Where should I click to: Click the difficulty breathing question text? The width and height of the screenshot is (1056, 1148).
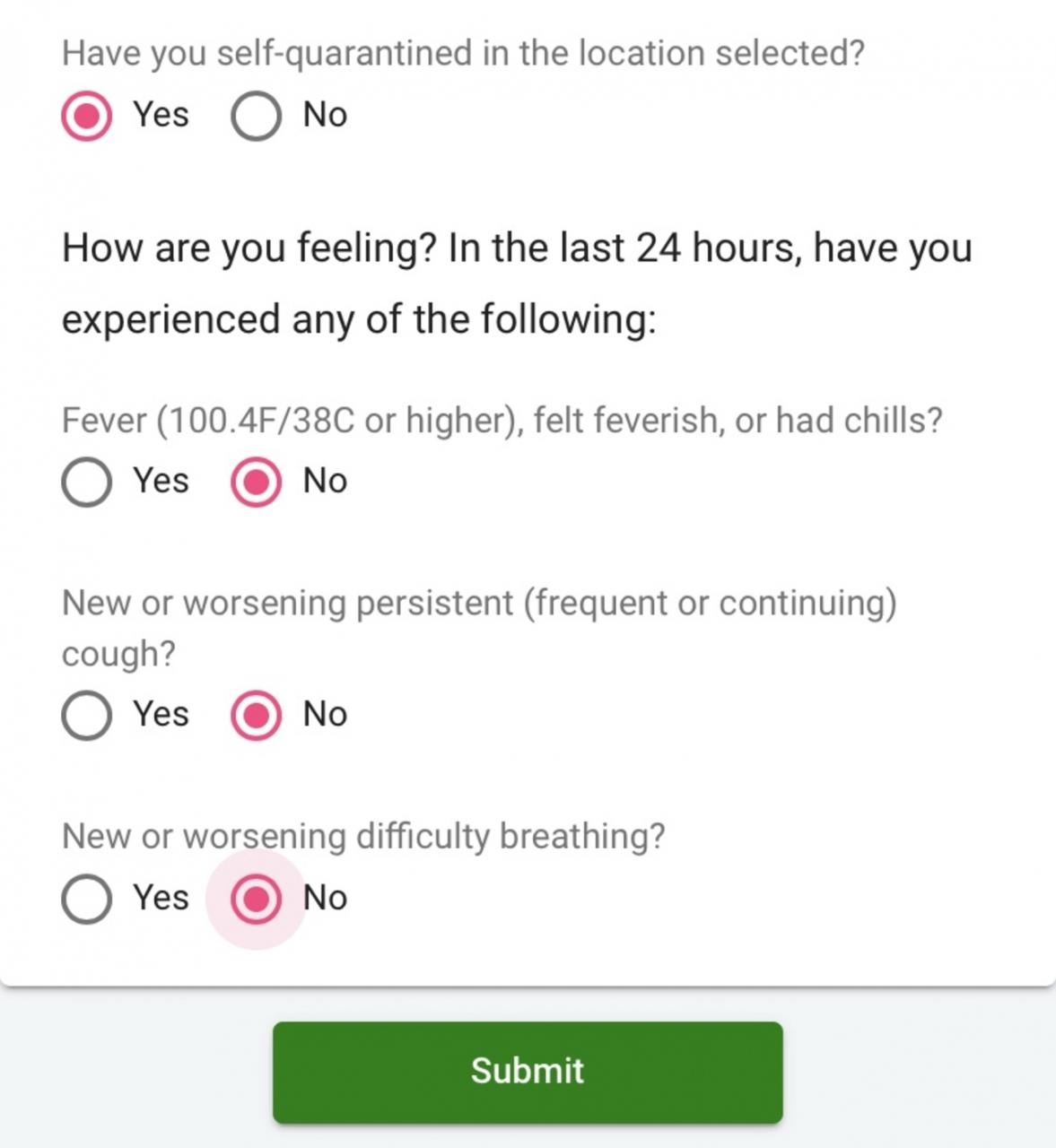point(363,836)
